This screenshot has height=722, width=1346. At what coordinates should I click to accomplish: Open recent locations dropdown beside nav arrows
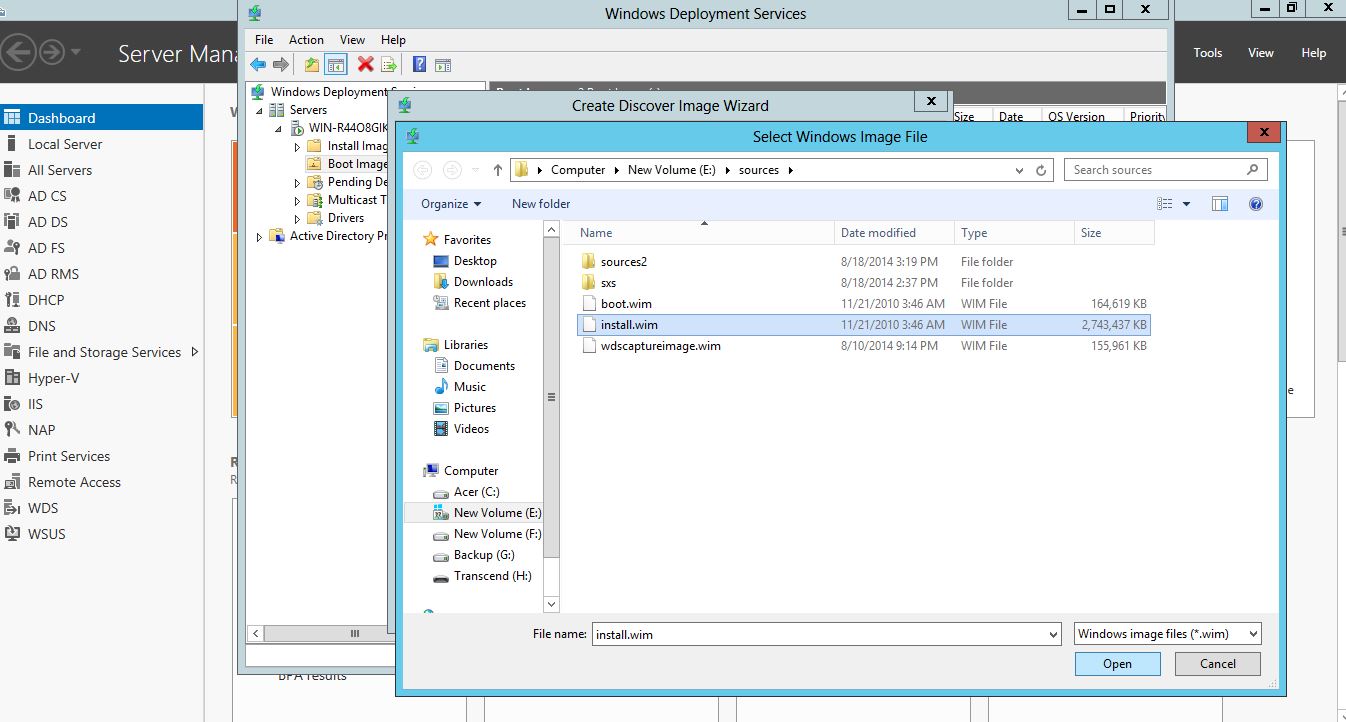coord(476,170)
